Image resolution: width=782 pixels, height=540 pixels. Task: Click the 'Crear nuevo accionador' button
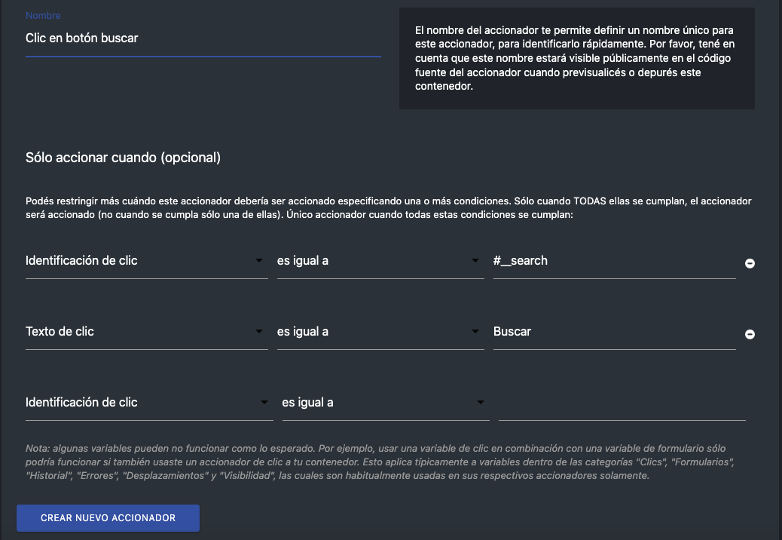pyautogui.click(x=108, y=518)
